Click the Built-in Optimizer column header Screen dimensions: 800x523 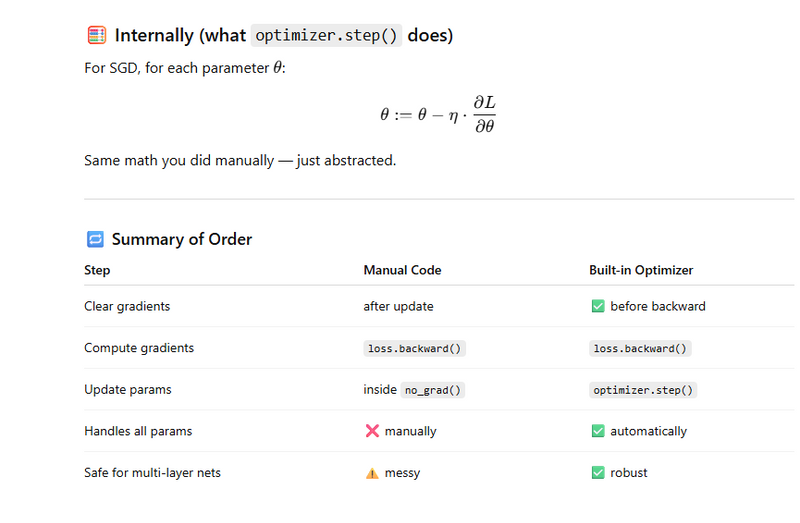(640, 270)
